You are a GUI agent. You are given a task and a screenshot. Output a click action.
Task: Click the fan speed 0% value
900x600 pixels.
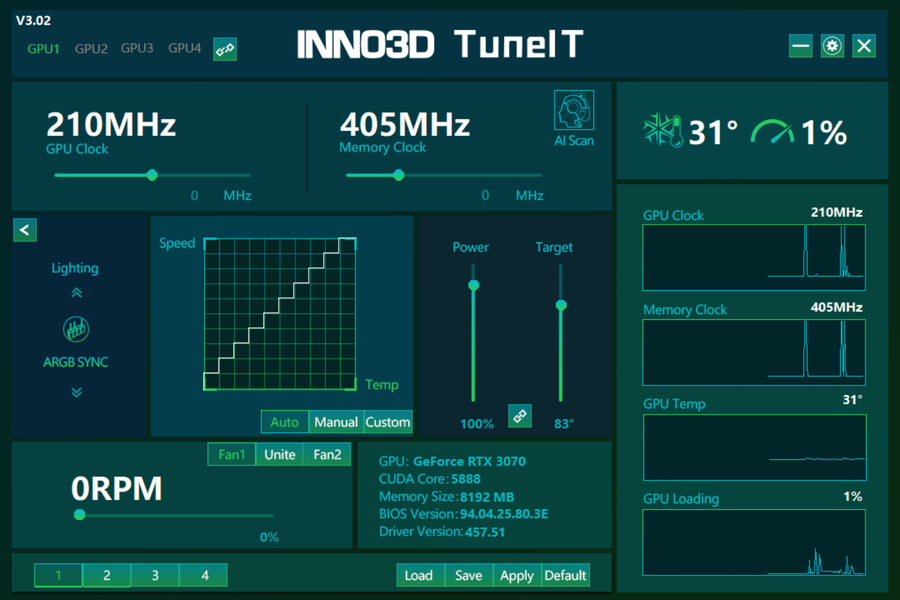tap(269, 537)
